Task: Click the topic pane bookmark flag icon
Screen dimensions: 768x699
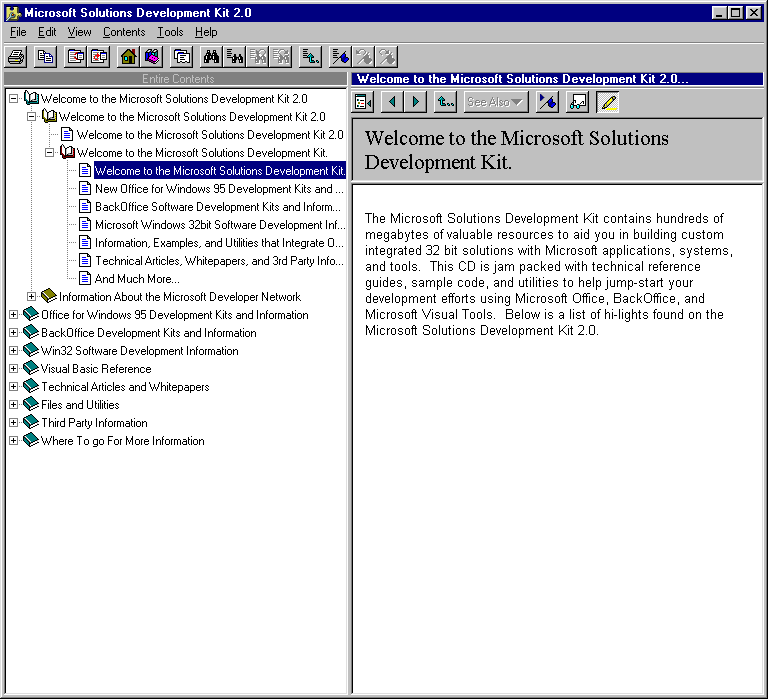Action: (x=547, y=102)
